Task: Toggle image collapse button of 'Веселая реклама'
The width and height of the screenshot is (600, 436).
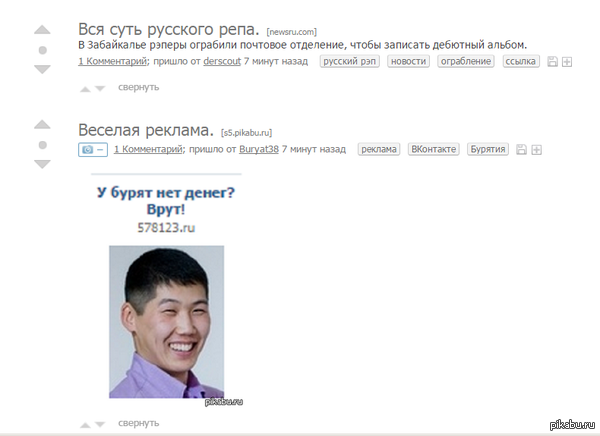Action: click(93, 150)
